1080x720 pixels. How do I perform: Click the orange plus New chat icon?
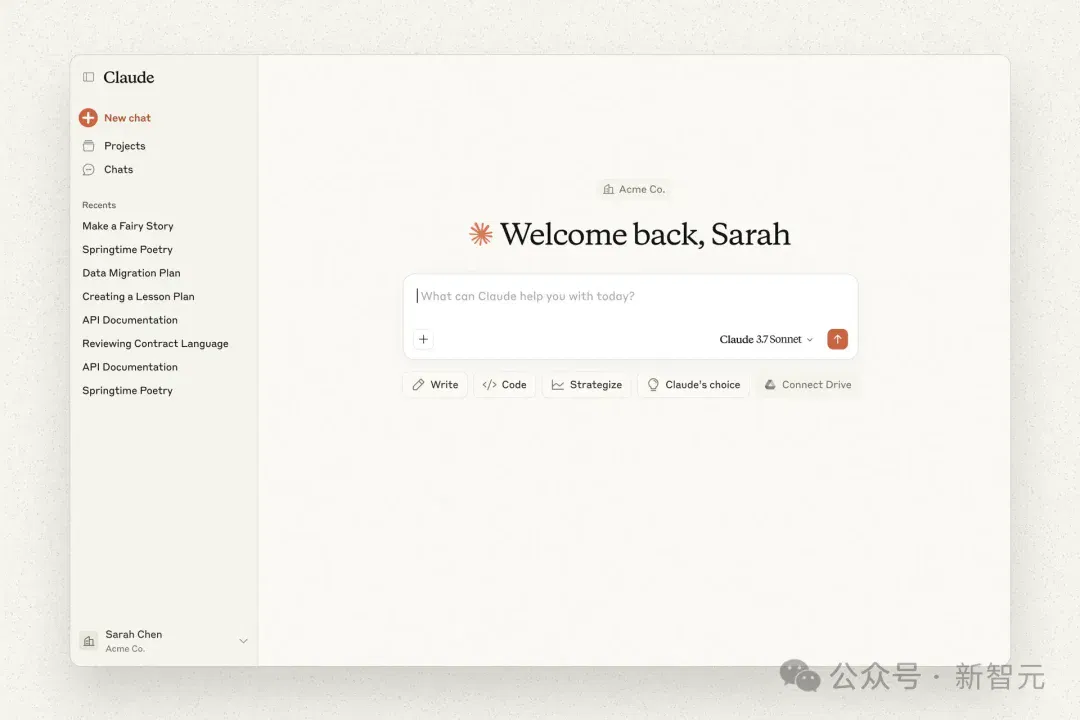coord(88,118)
